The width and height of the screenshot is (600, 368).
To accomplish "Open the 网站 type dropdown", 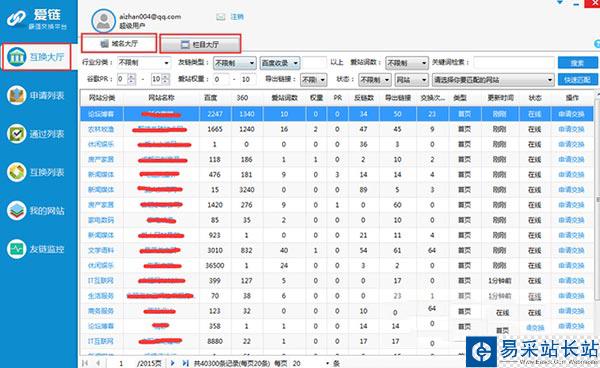I will pyautogui.click(x=411, y=80).
